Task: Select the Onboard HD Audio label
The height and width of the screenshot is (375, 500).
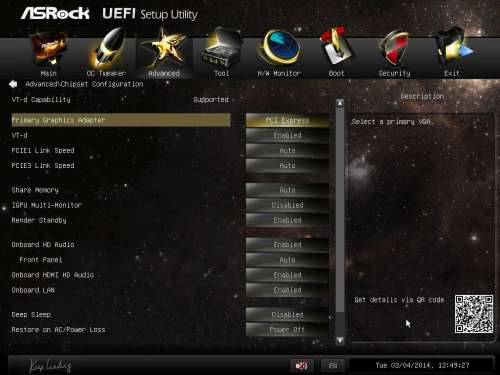Action: point(43,245)
